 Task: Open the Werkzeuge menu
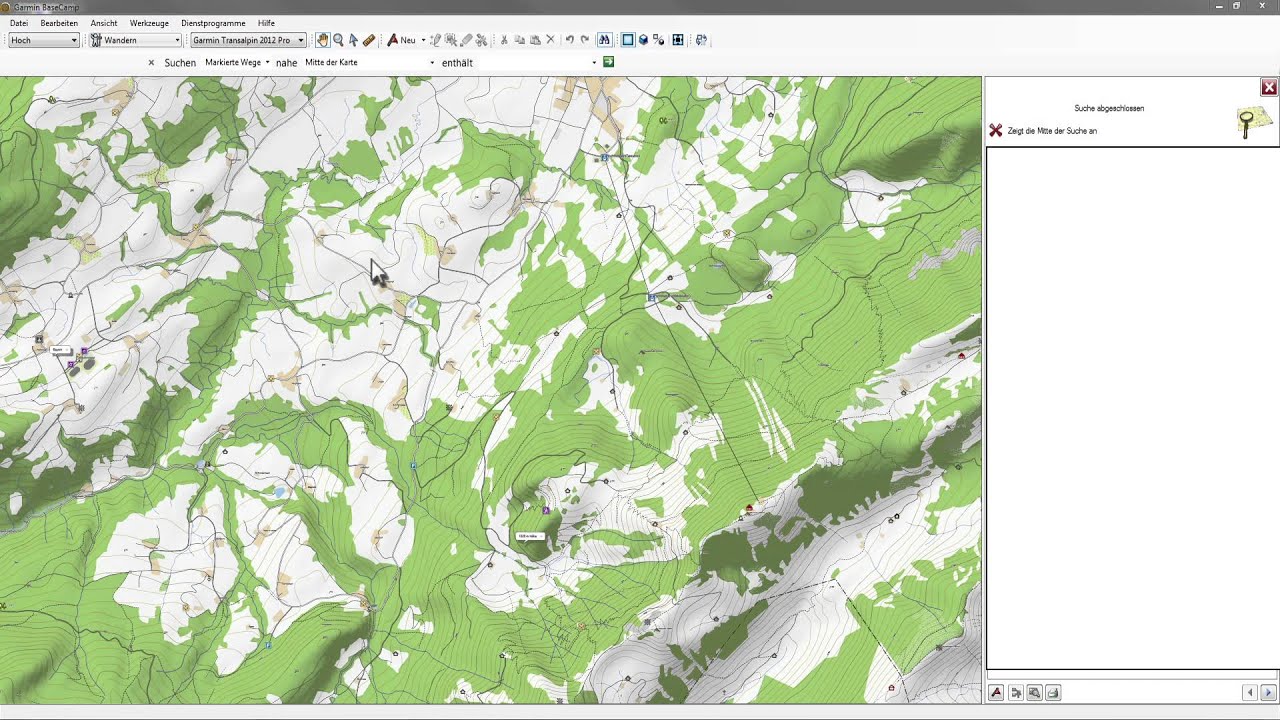(x=149, y=23)
